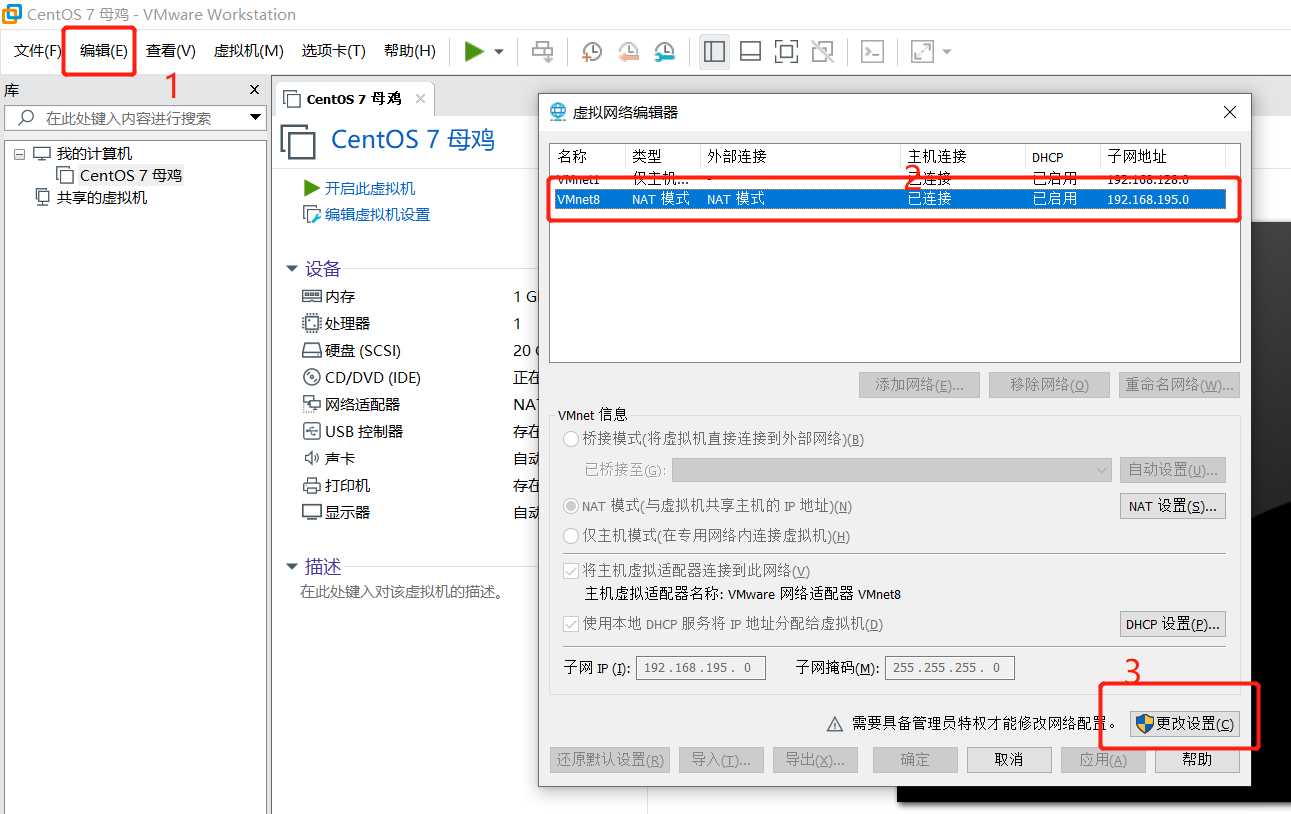Viewport: 1291px width, 814px height.
Task: Click the 确定 button
Action: pos(915,760)
